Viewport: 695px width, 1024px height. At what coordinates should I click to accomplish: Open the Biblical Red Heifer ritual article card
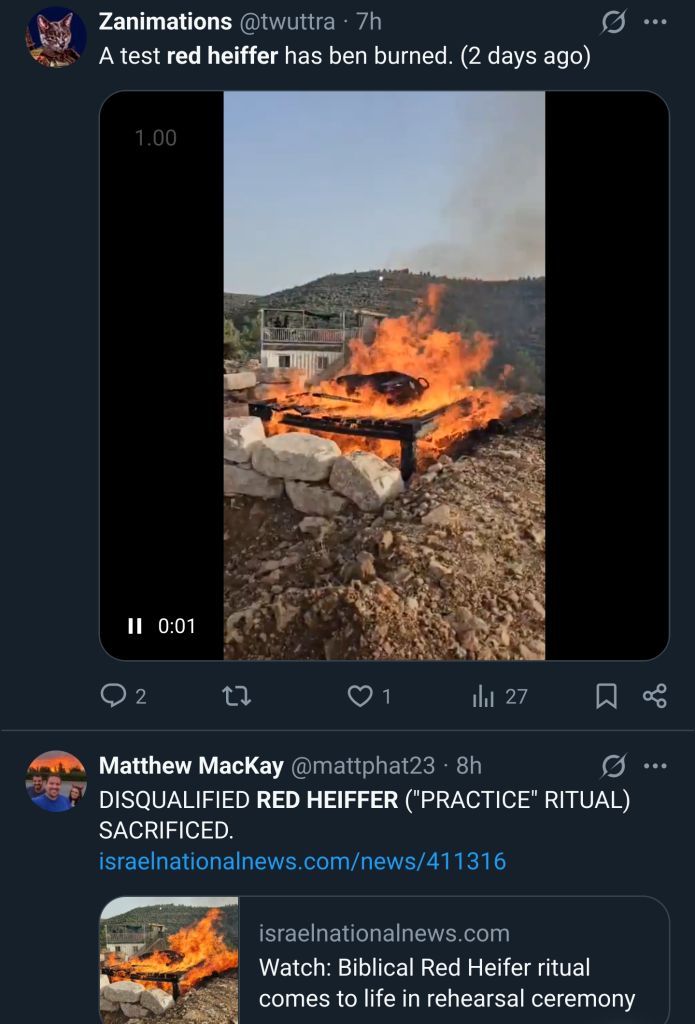click(384, 960)
